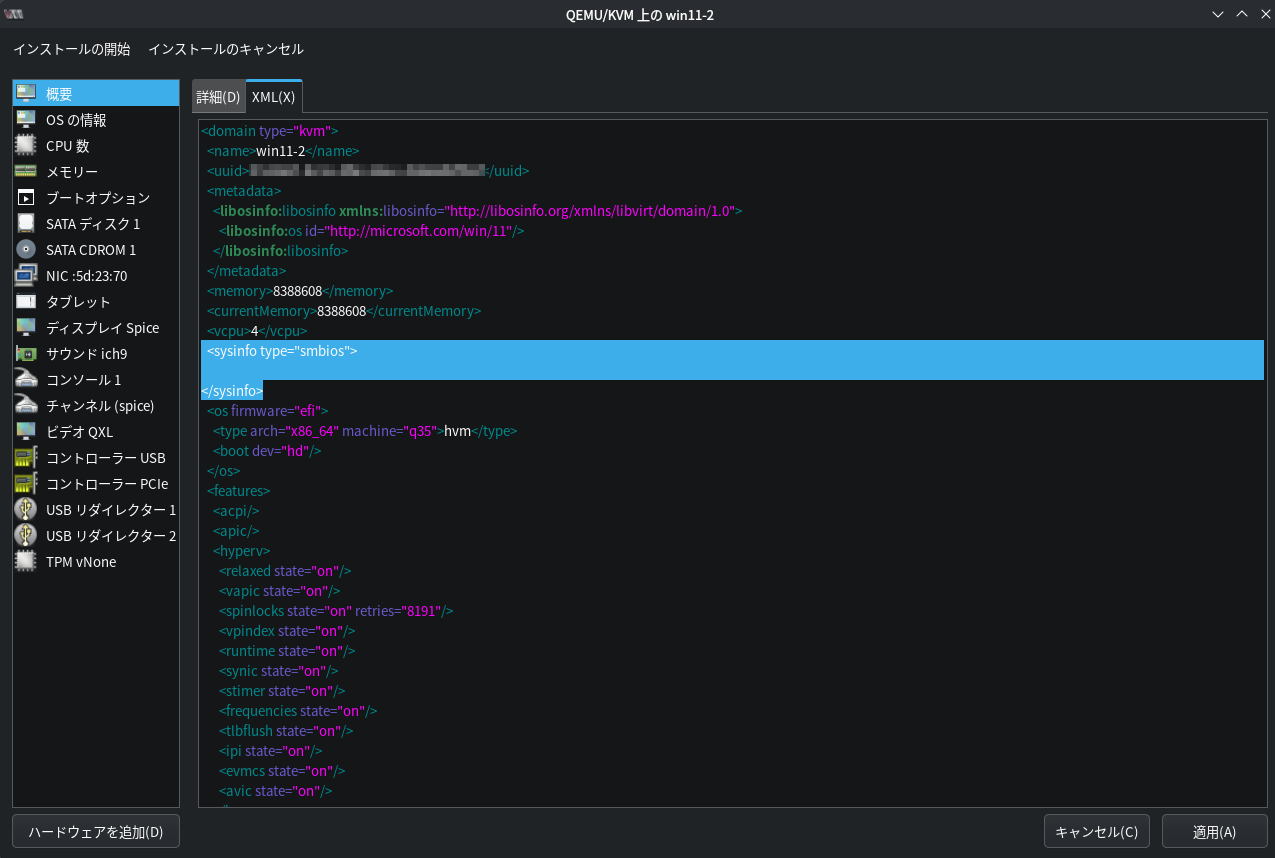1275x858 pixels.
Task: Click the USB リダイレクター 1 icon
Action: pos(26,510)
